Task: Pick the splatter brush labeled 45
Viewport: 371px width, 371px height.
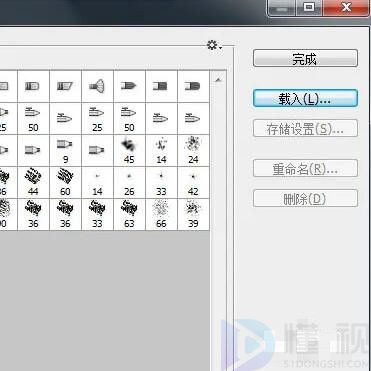Action: click(x=129, y=150)
